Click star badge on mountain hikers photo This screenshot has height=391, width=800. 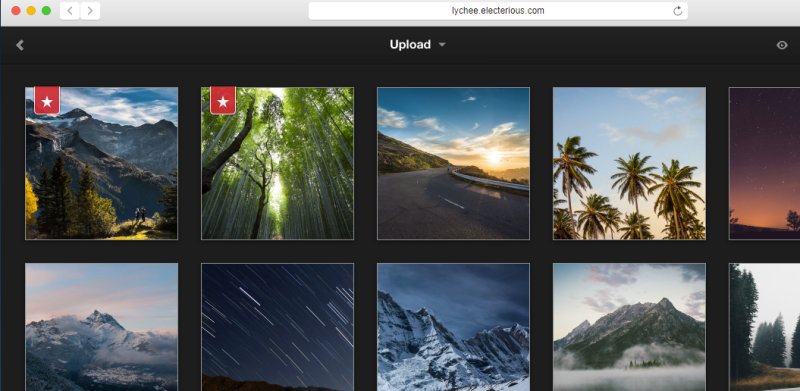click(47, 101)
